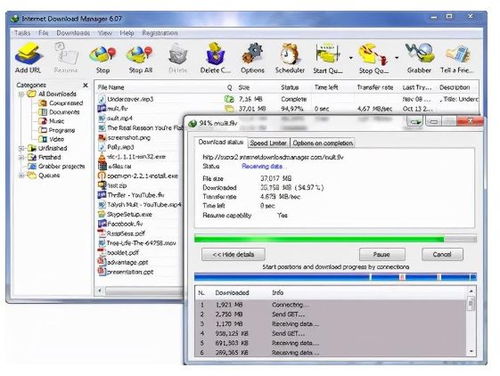Collapse the All Downloads tree node

click(21, 94)
